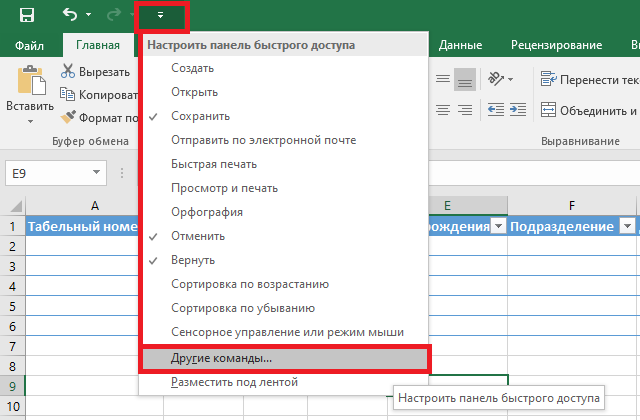This screenshot has width=640, height=420.
Task: Click Вырезать scissors button
Action: [x=95, y=71]
